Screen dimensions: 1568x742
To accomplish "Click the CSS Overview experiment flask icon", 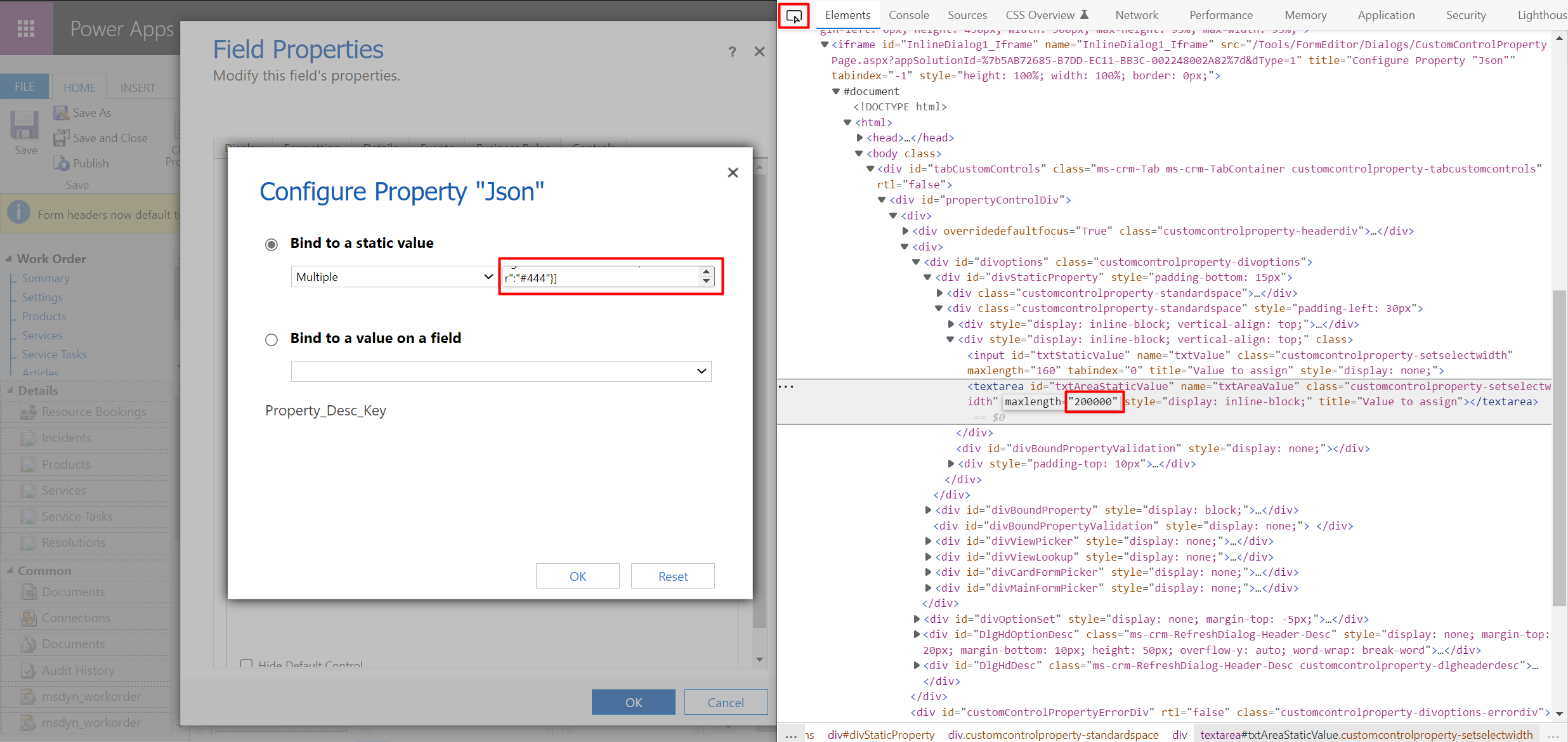I will click(x=1084, y=15).
